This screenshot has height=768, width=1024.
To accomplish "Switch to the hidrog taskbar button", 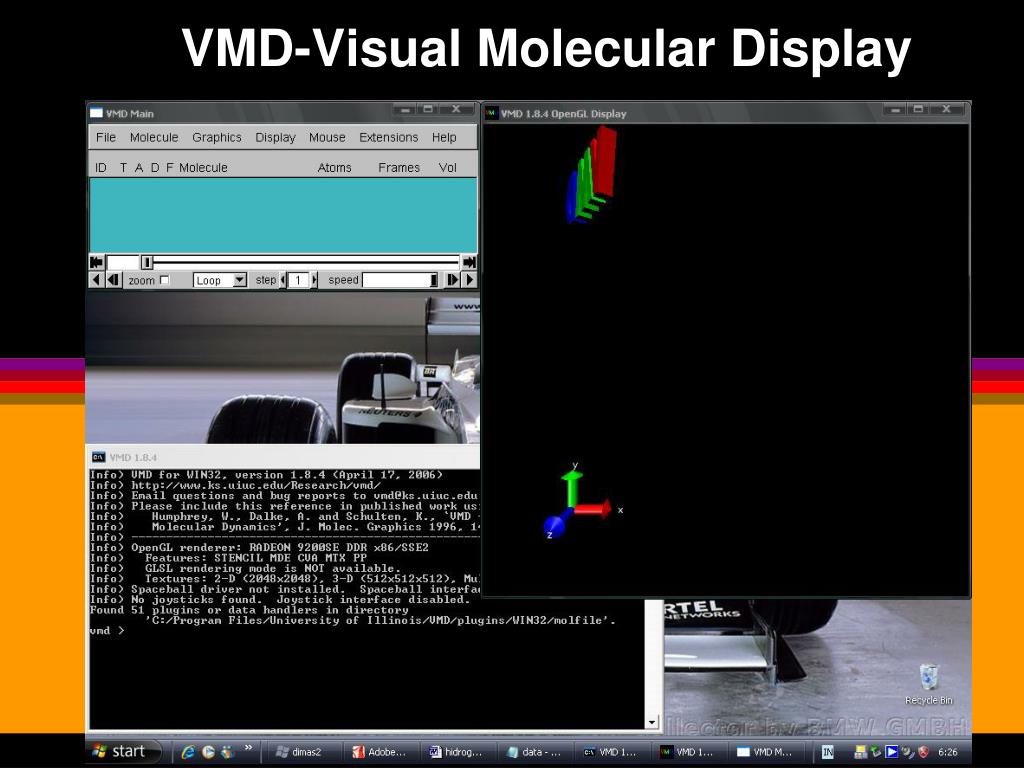I will coord(456,752).
